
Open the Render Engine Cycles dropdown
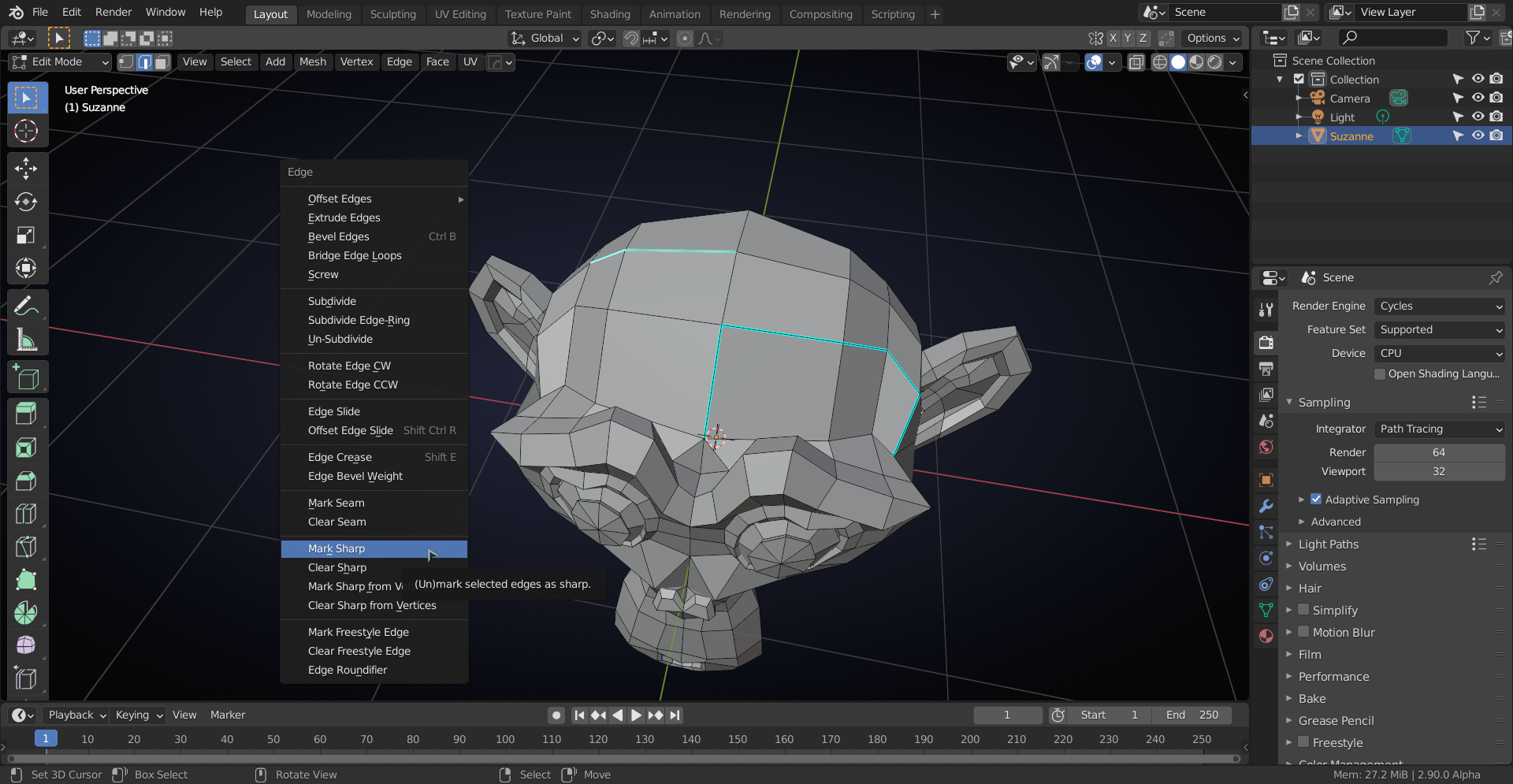1440,306
